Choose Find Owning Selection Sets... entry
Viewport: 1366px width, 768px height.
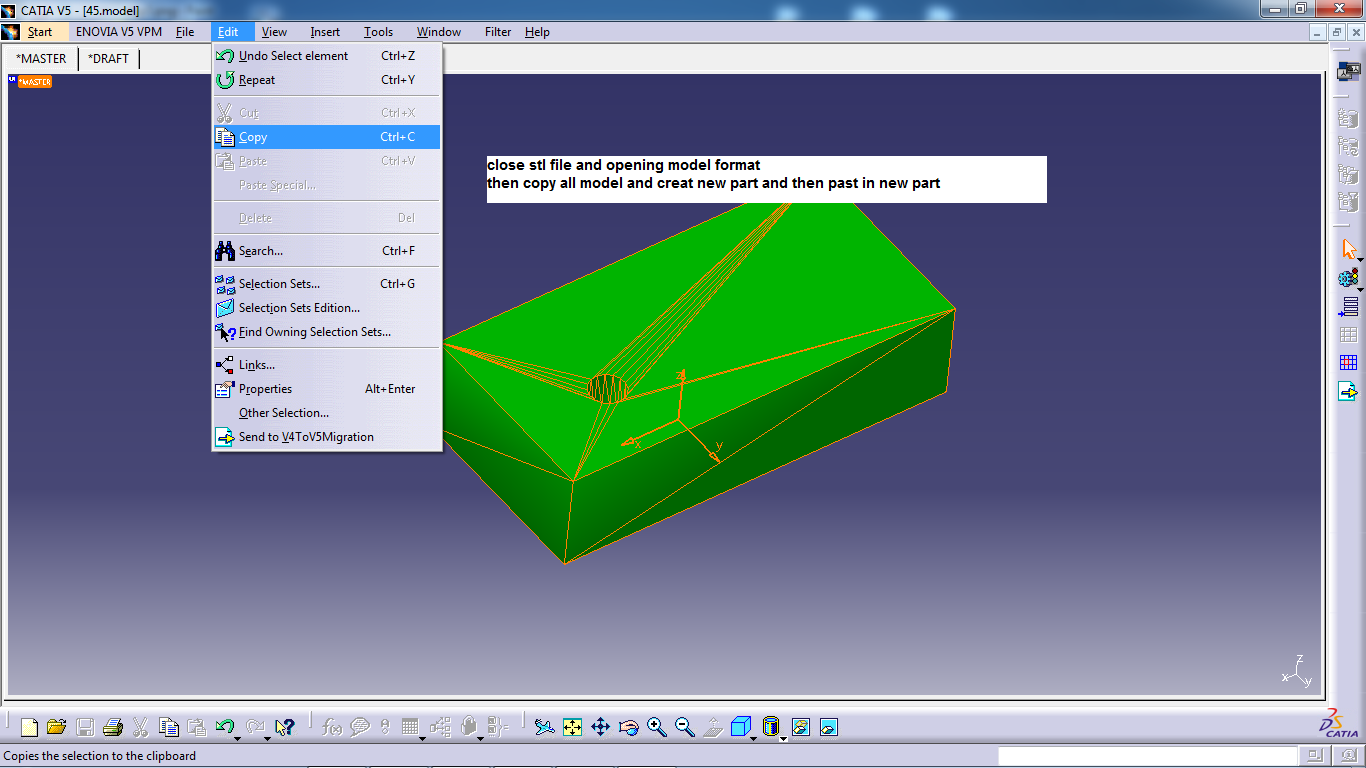(326, 332)
